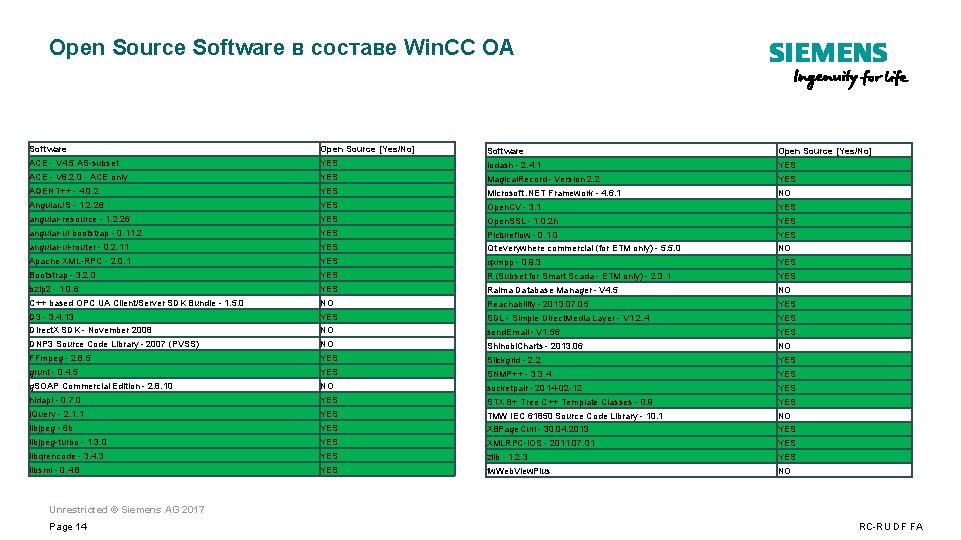Click NO next to DirectX SDK
Screen dimensions: 961x540
point(387,330)
